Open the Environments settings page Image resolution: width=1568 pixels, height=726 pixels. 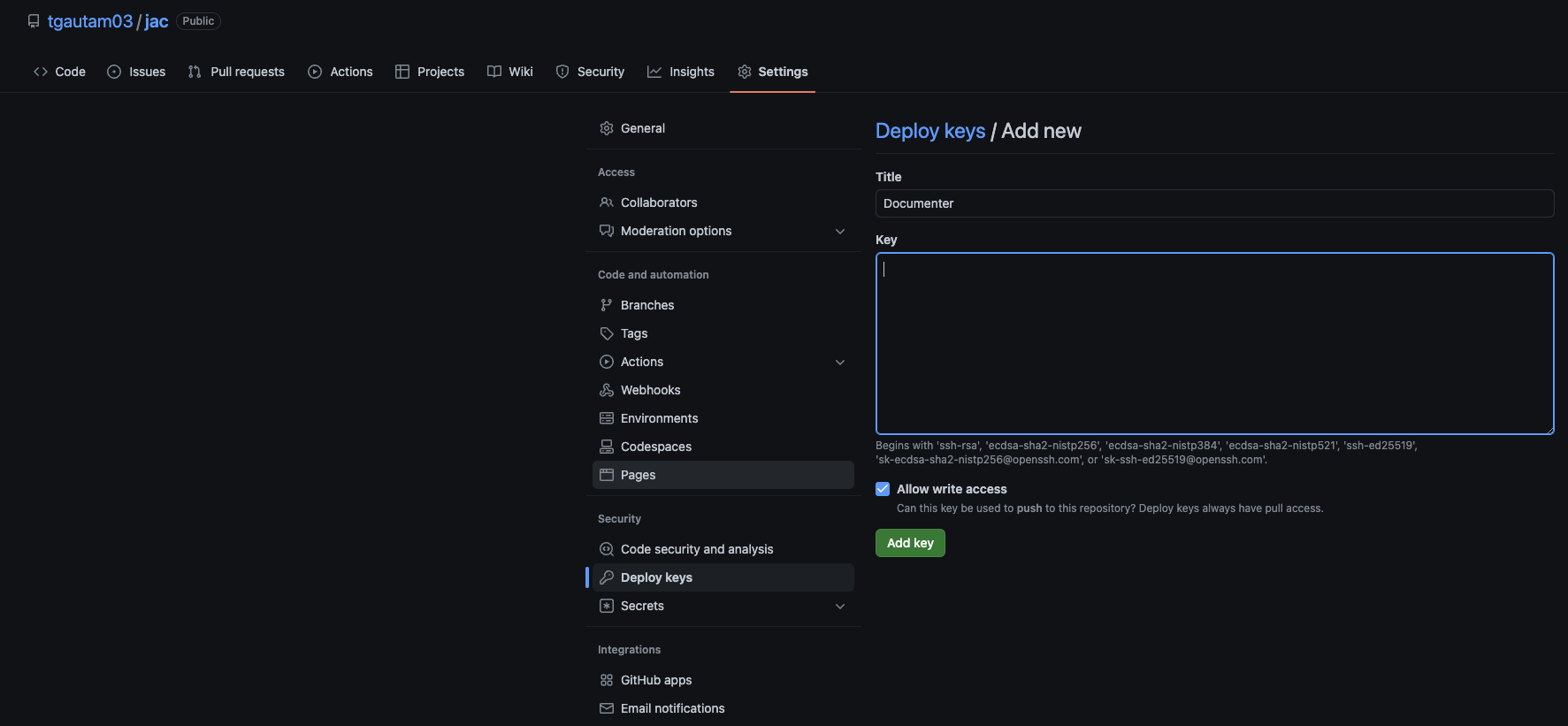[x=723, y=418]
